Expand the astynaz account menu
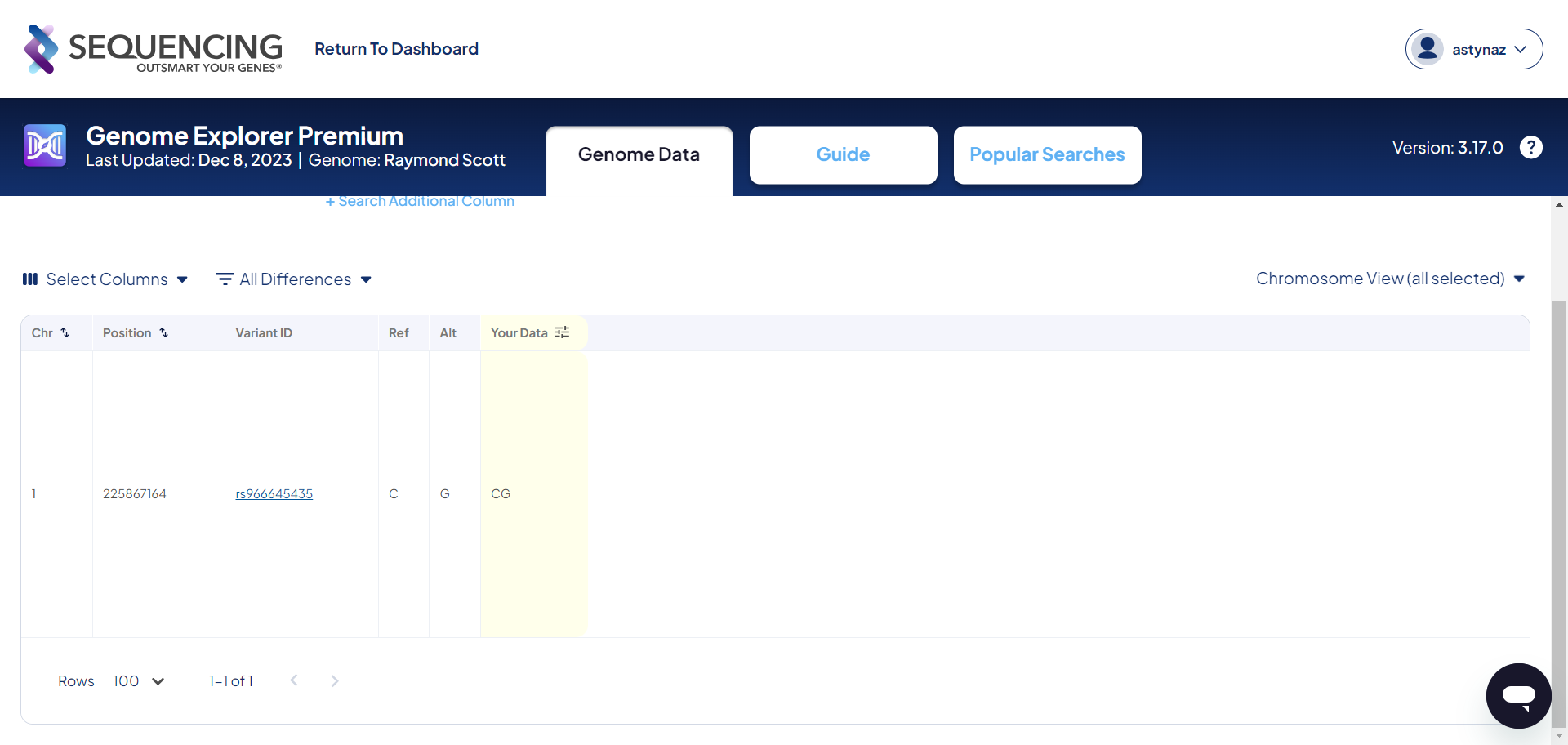1568x745 pixels. 1473,49
